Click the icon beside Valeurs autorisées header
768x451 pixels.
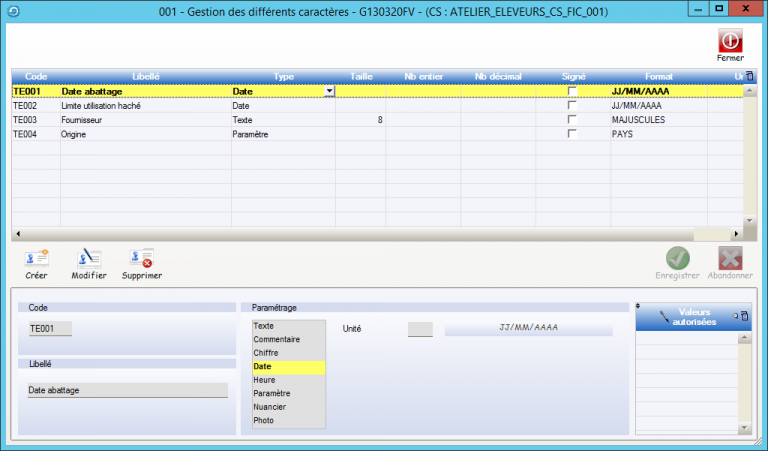click(744, 315)
